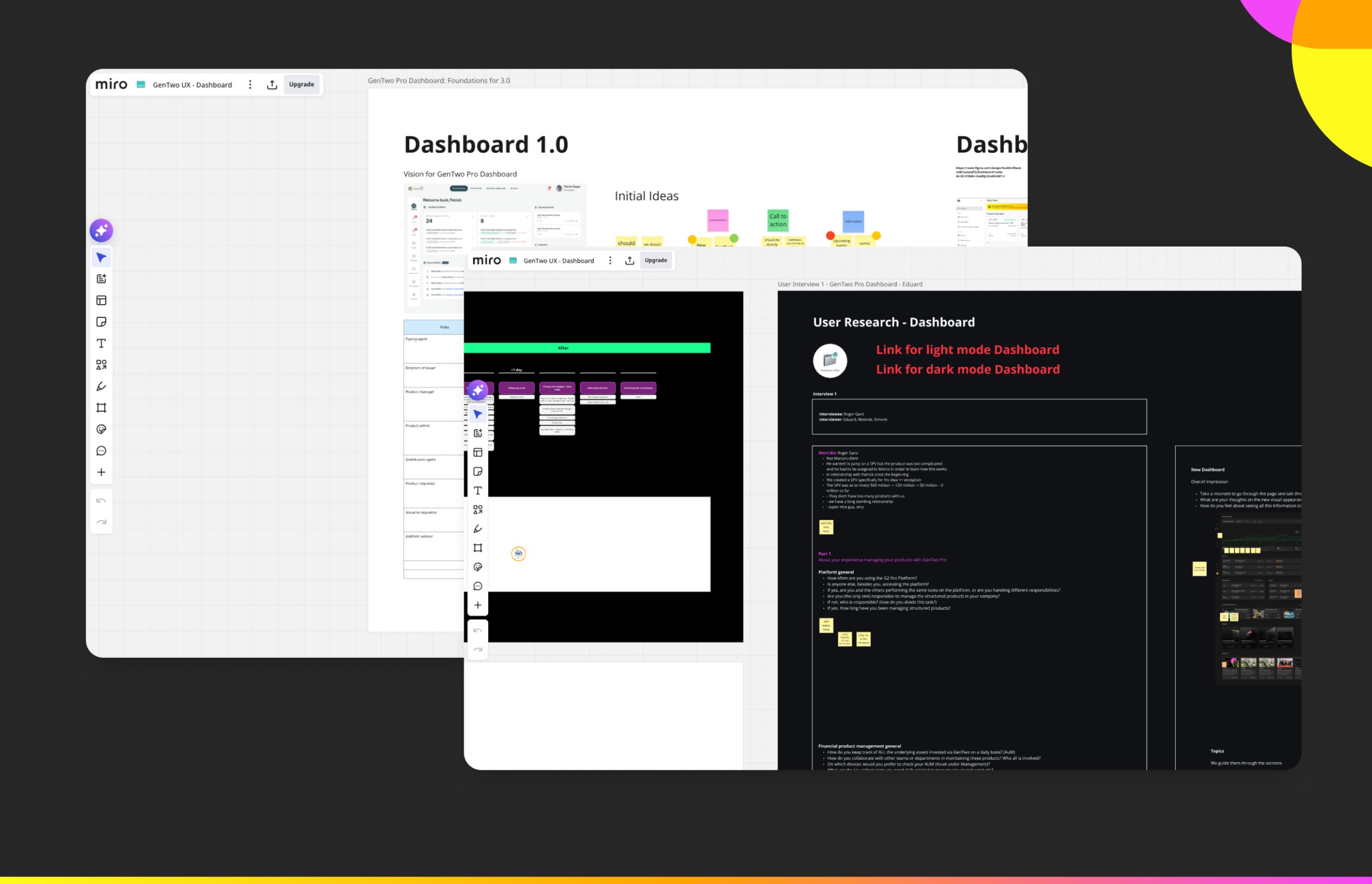Click the Redo arrow in front Miro window
The width and height of the screenshot is (1372, 884).
coord(478,650)
